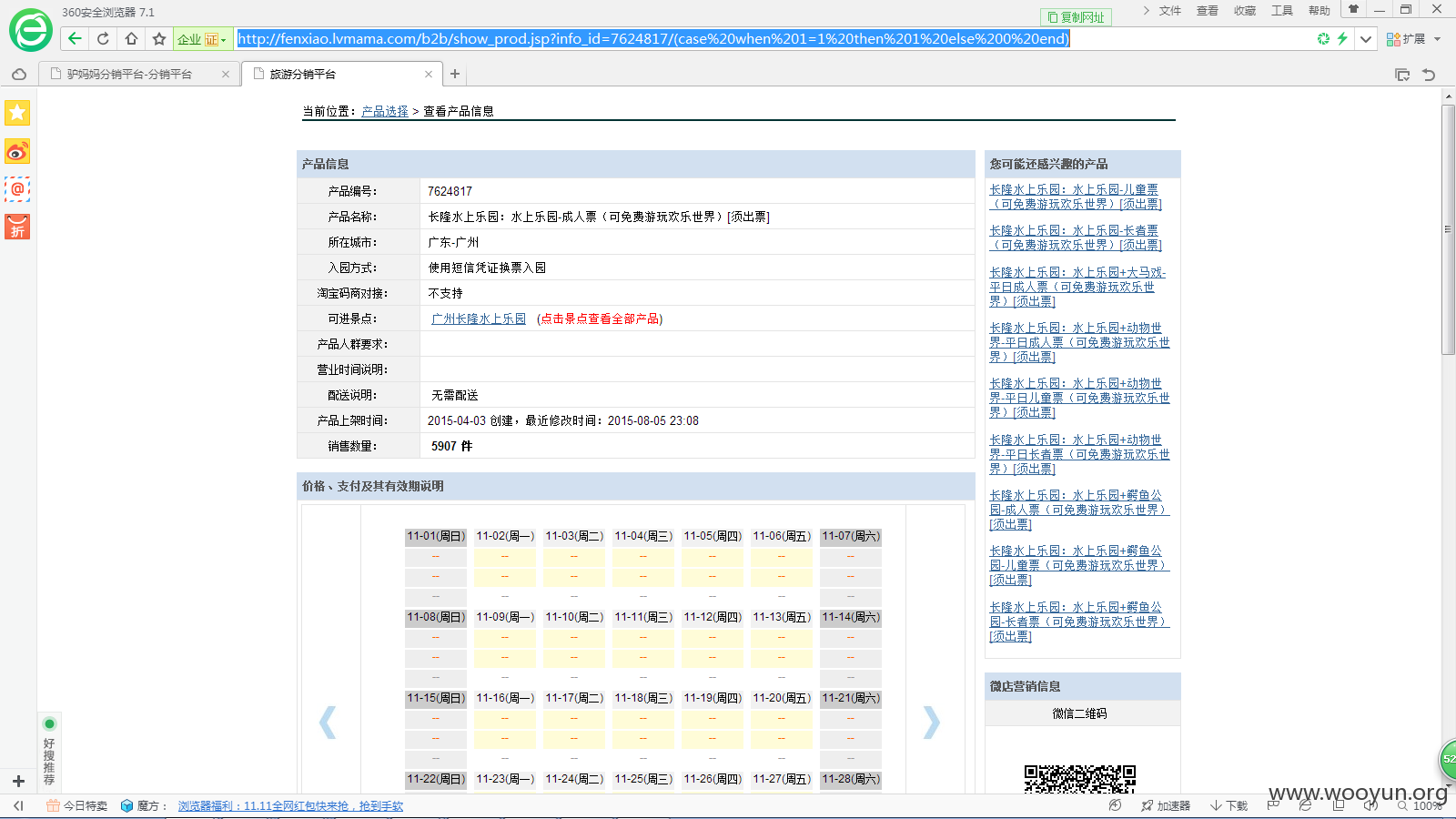Open the 水上乐园+鳄鱼公园-成人票 link
Viewport: 1456px width, 819px height.
click(x=1079, y=510)
